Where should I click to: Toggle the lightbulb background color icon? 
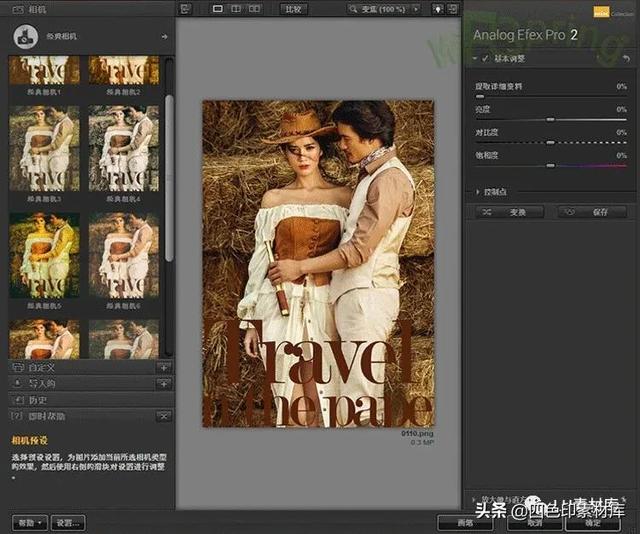point(438,9)
